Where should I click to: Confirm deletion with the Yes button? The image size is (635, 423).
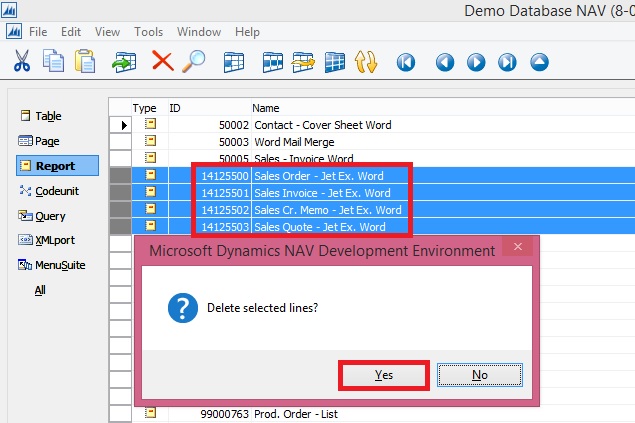pos(384,375)
